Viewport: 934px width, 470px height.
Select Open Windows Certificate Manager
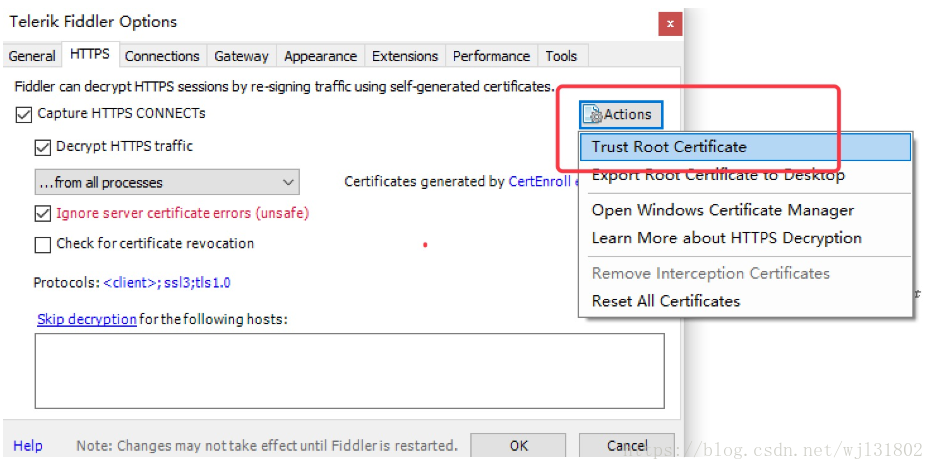[745, 210]
